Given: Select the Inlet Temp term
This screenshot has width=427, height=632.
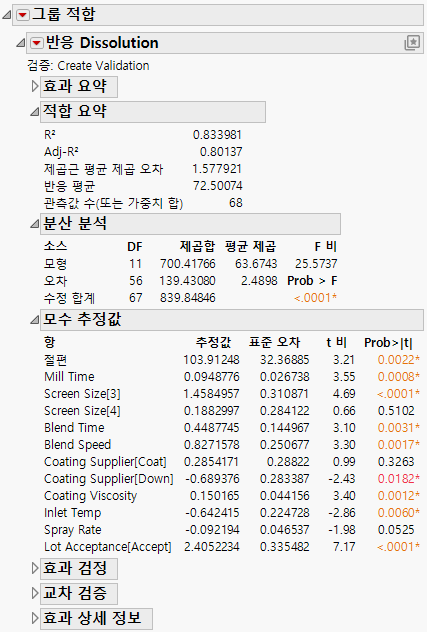Looking at the screenshot, I should coord(73,513).
